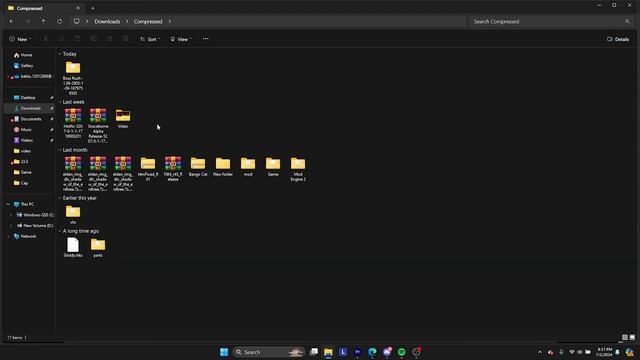Switch to large thumbnails layout button

click(632, 337)
